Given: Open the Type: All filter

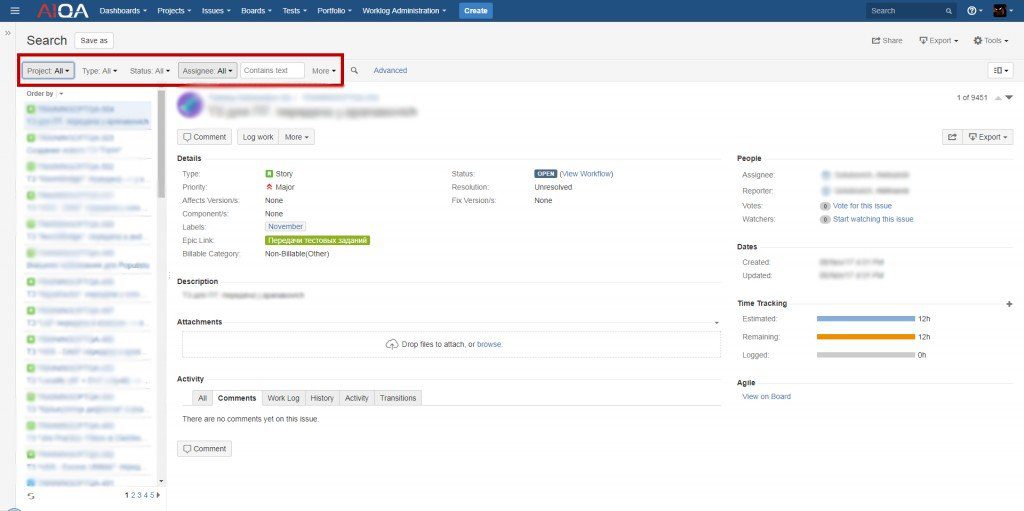Looking at the screenshot, I should tap(100, 71).
